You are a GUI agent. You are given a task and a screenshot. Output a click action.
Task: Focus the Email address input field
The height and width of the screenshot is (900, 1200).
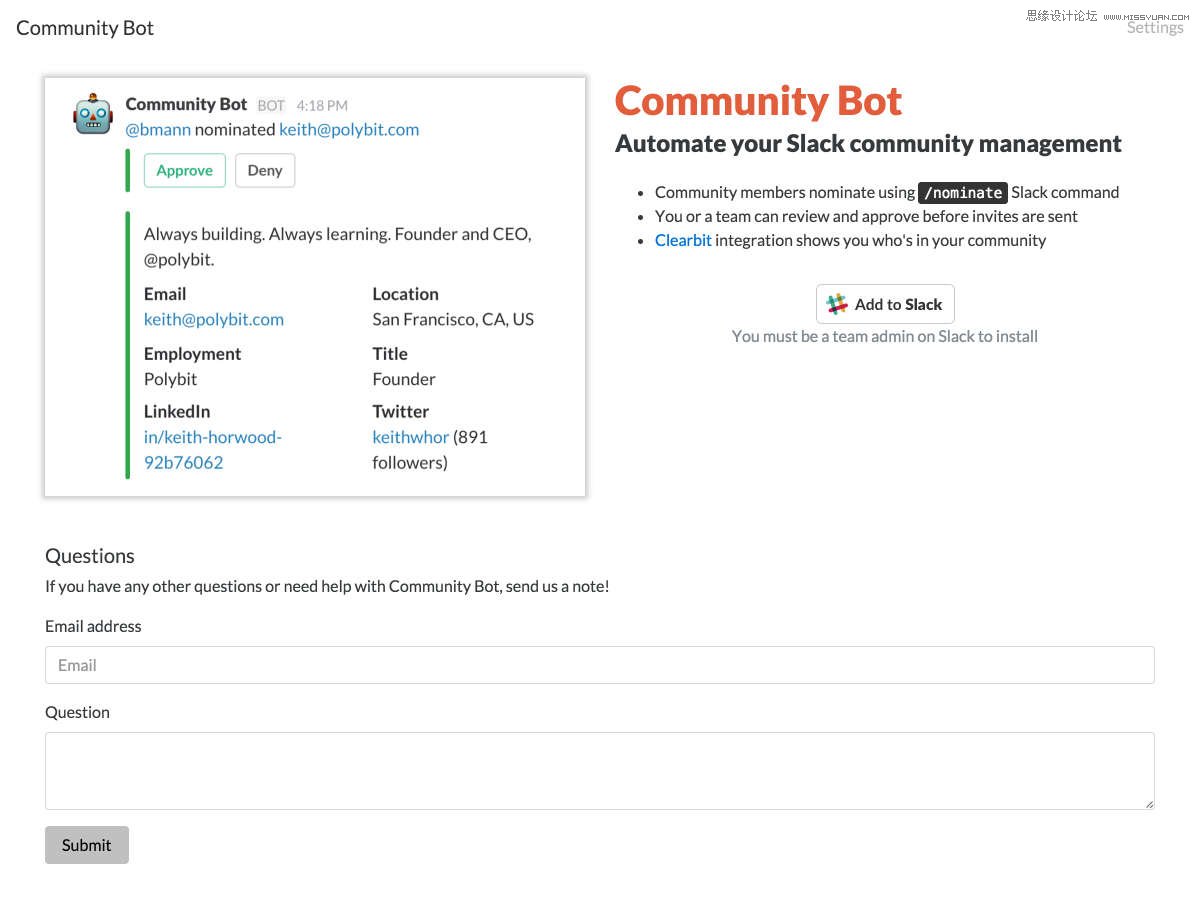pyautogui.click(x=600, y=665)
